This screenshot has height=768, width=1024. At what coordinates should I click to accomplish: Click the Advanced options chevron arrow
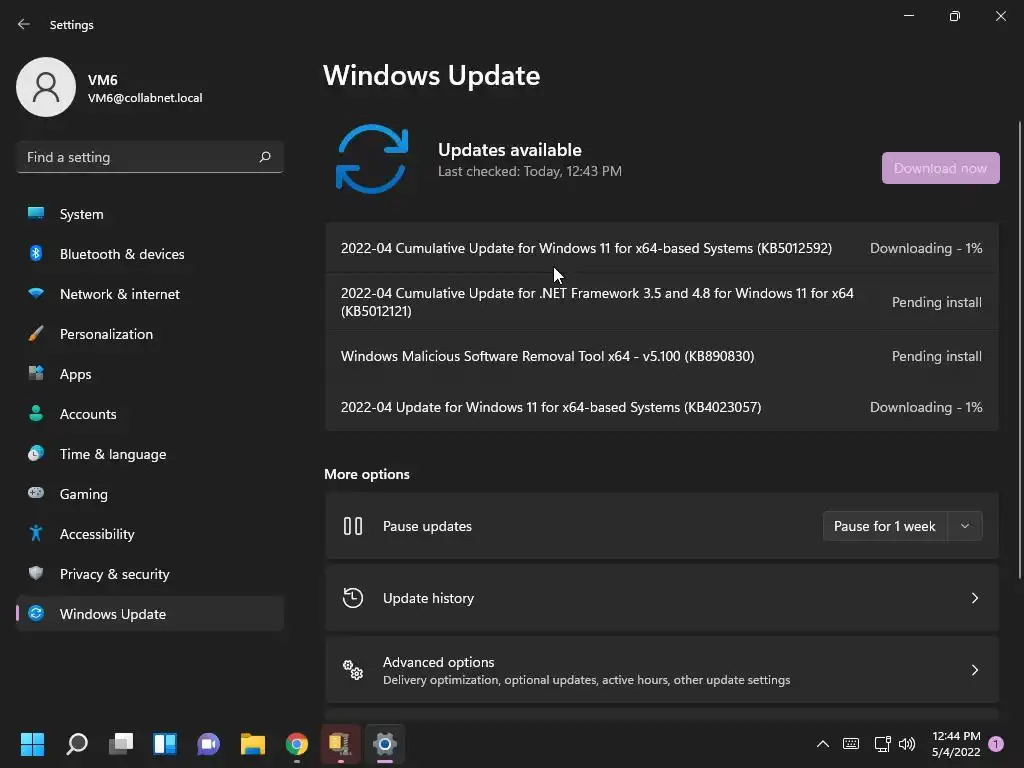point(974,670)
